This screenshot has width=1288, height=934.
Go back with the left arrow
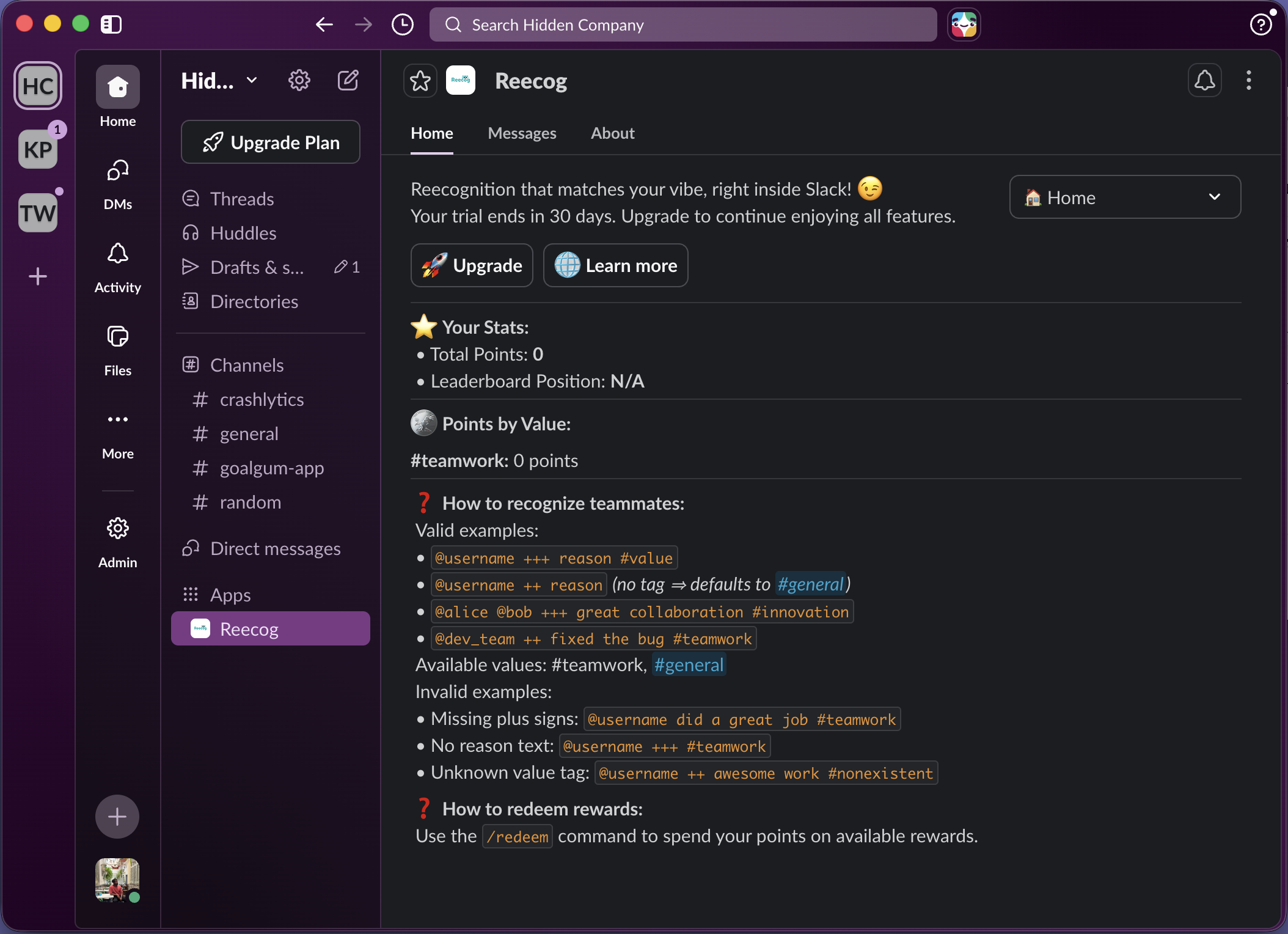(x=324, y=24)
